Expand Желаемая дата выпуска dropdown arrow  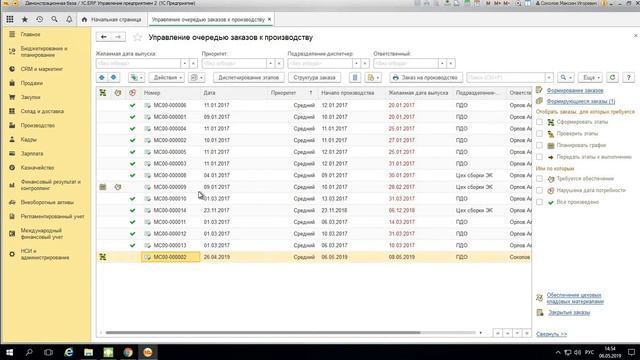point(184,64)
